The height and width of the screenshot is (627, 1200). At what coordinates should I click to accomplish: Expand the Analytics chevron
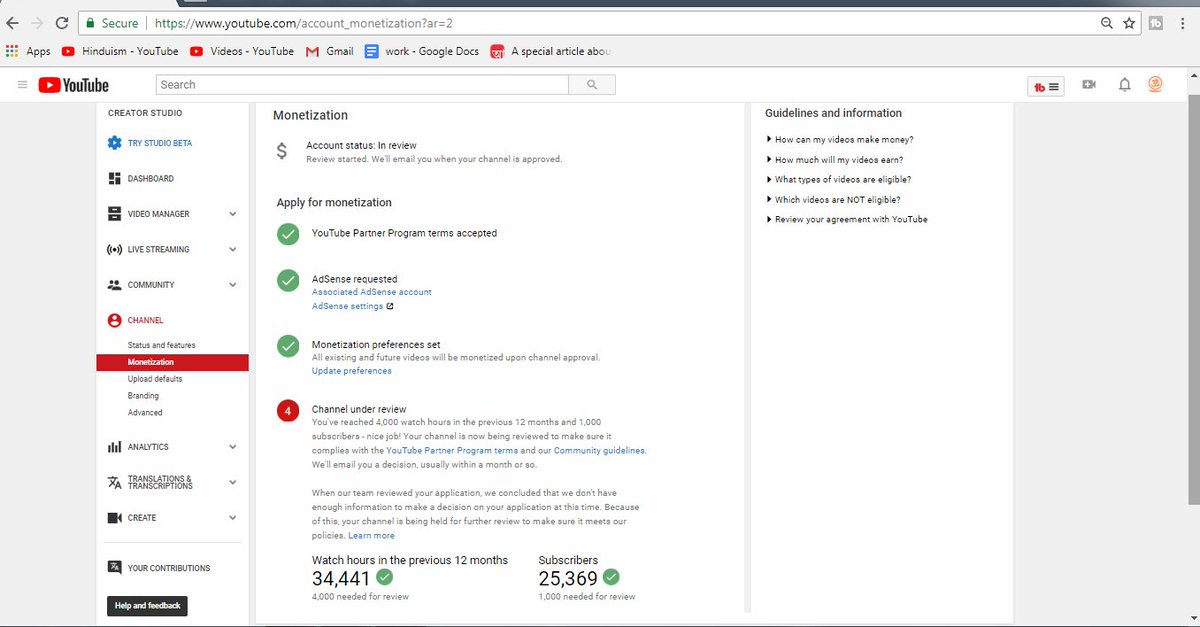[232, 447]
